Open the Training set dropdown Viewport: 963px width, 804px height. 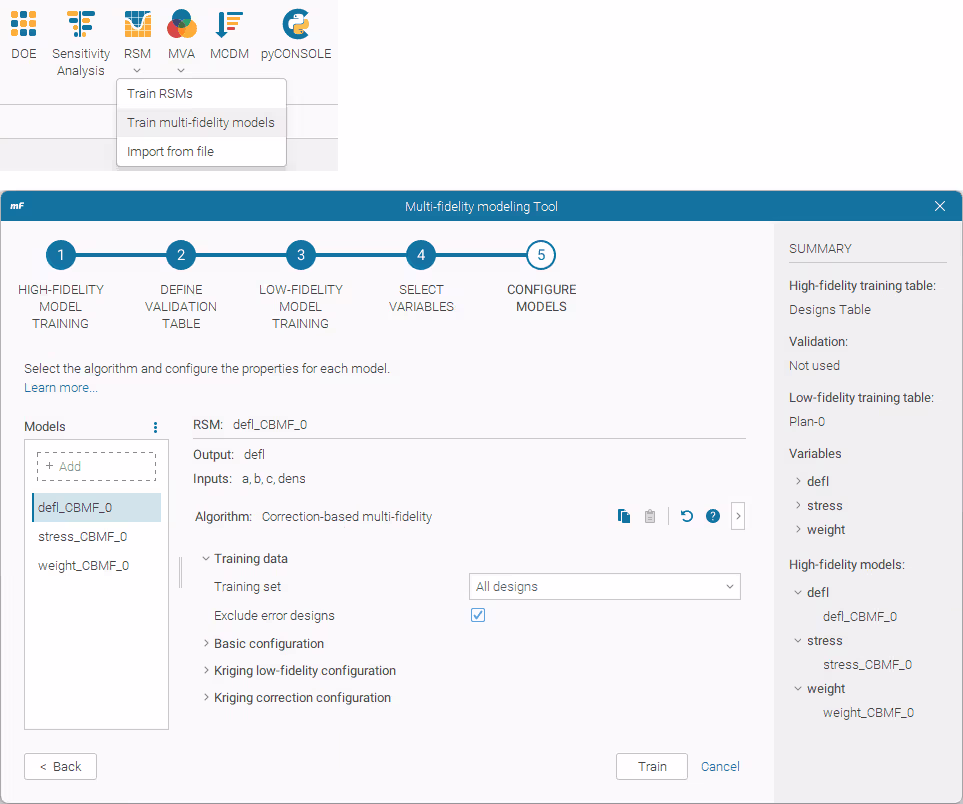(x=604, y=587)
